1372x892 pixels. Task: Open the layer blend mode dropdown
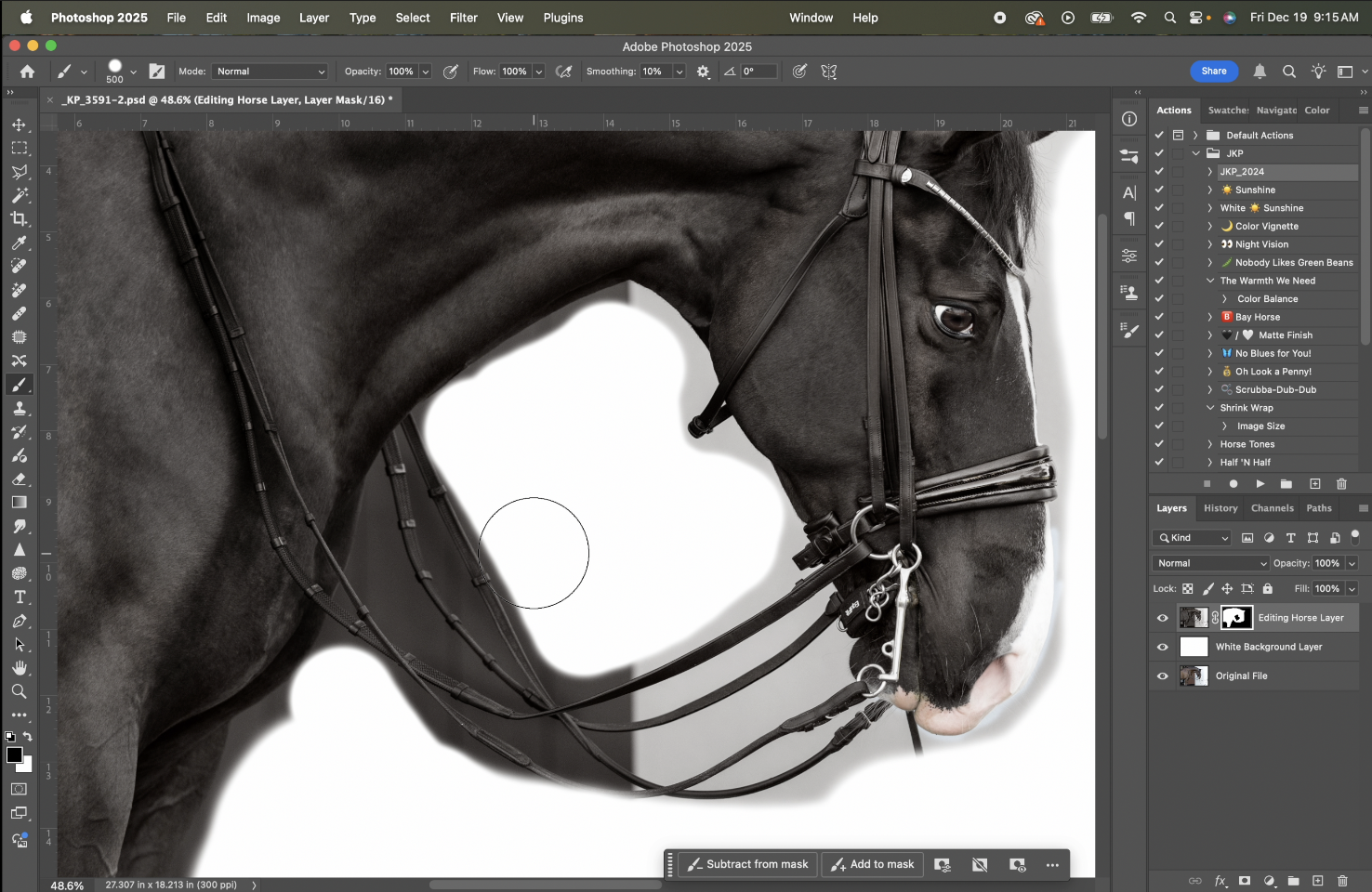click(1210, 563)
